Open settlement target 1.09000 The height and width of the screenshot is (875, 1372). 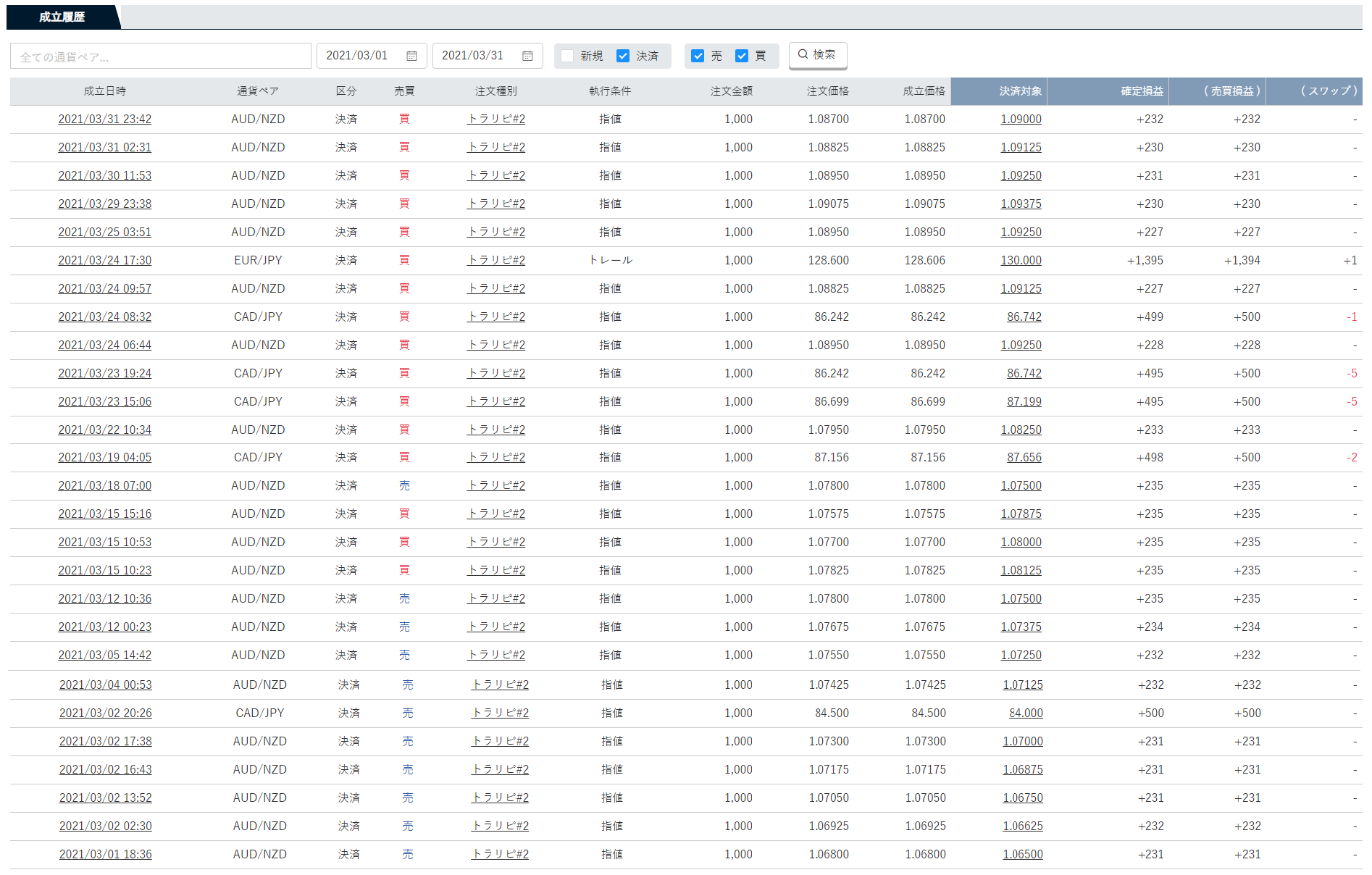coord(1021,119)
